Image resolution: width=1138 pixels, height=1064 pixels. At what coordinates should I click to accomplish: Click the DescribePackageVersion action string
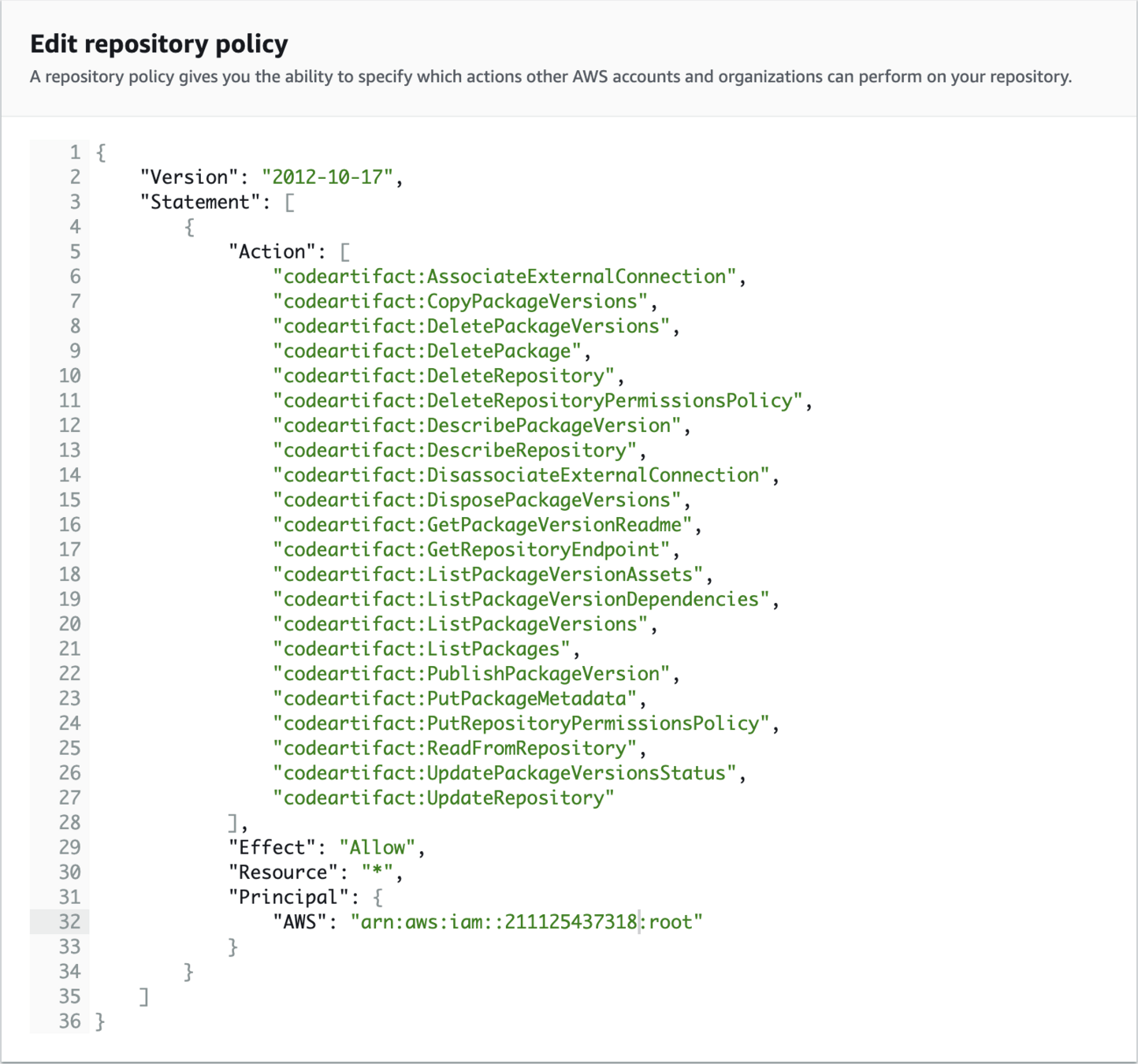[477, 426]
